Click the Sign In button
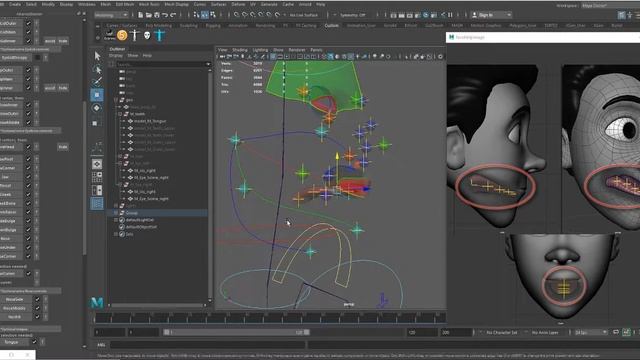The width and height of the screenshot is (640, 360). [x=491, y=15]
